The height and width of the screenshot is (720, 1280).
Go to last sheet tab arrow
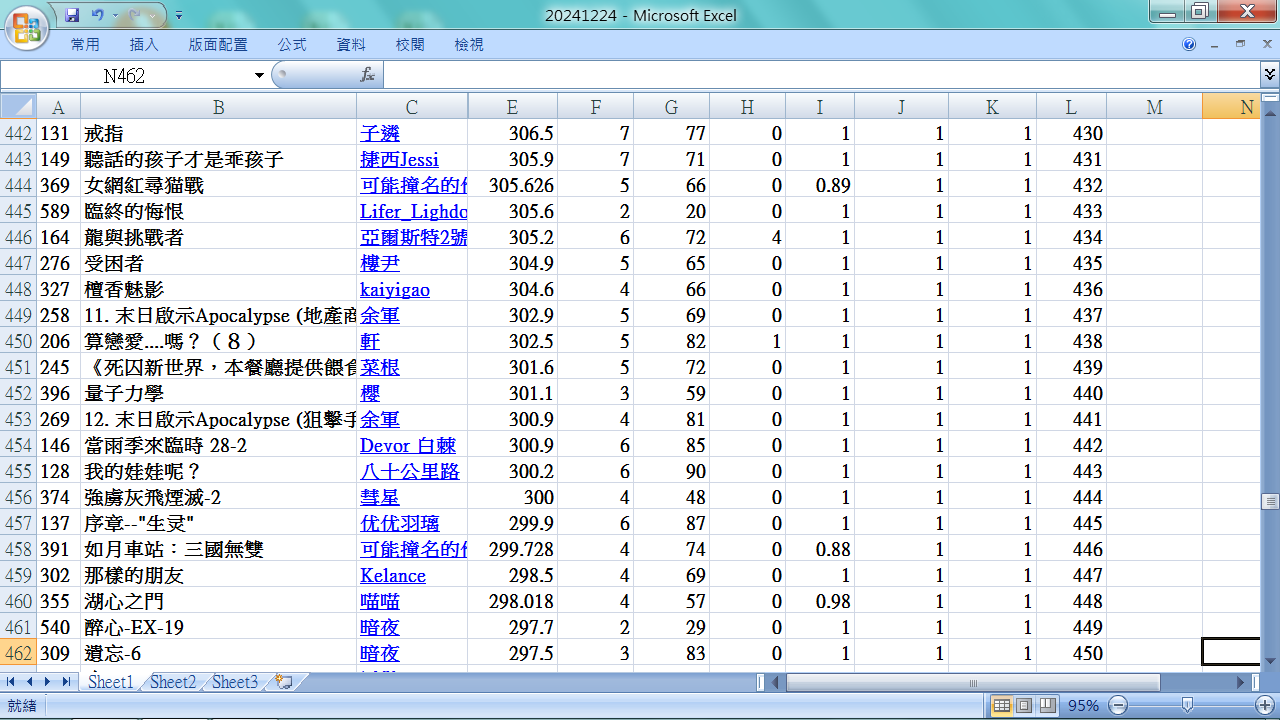(x=66, y=682)
